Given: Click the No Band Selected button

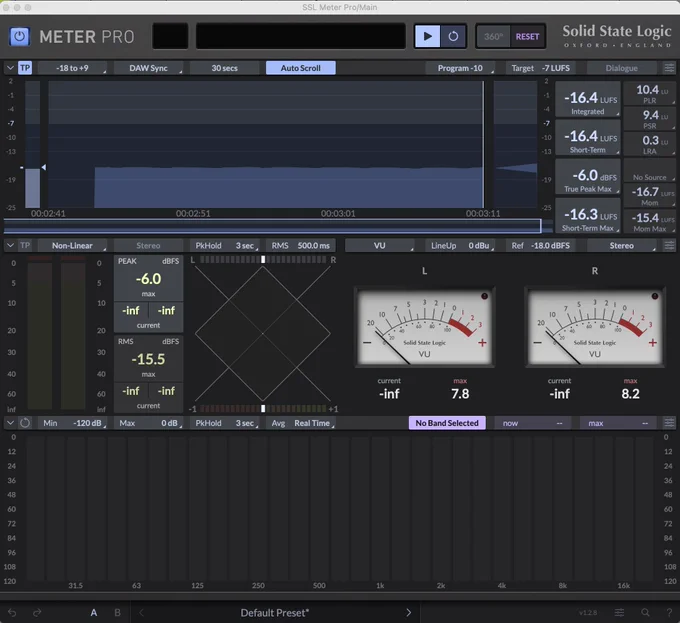Looking at the screenshot, I should coord(447,423).
